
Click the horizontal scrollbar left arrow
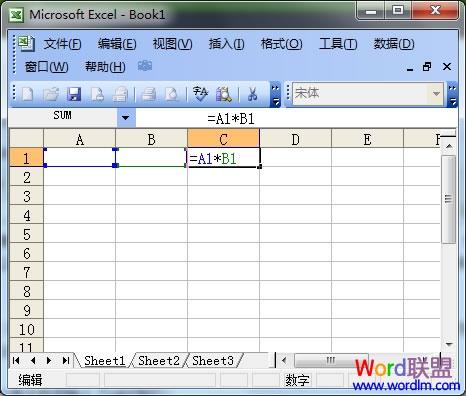click(x=284, y=360)
